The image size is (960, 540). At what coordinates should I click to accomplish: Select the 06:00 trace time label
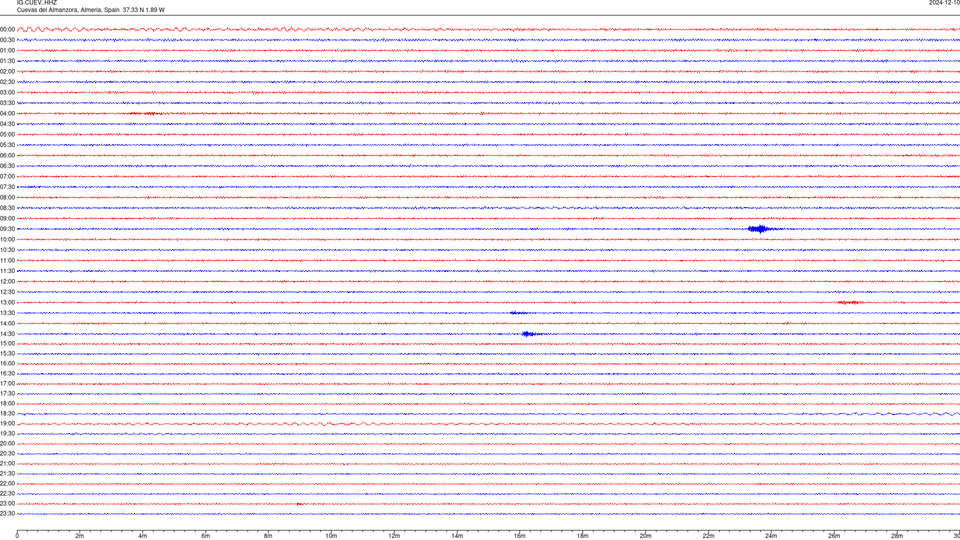[x=7, y=156]
